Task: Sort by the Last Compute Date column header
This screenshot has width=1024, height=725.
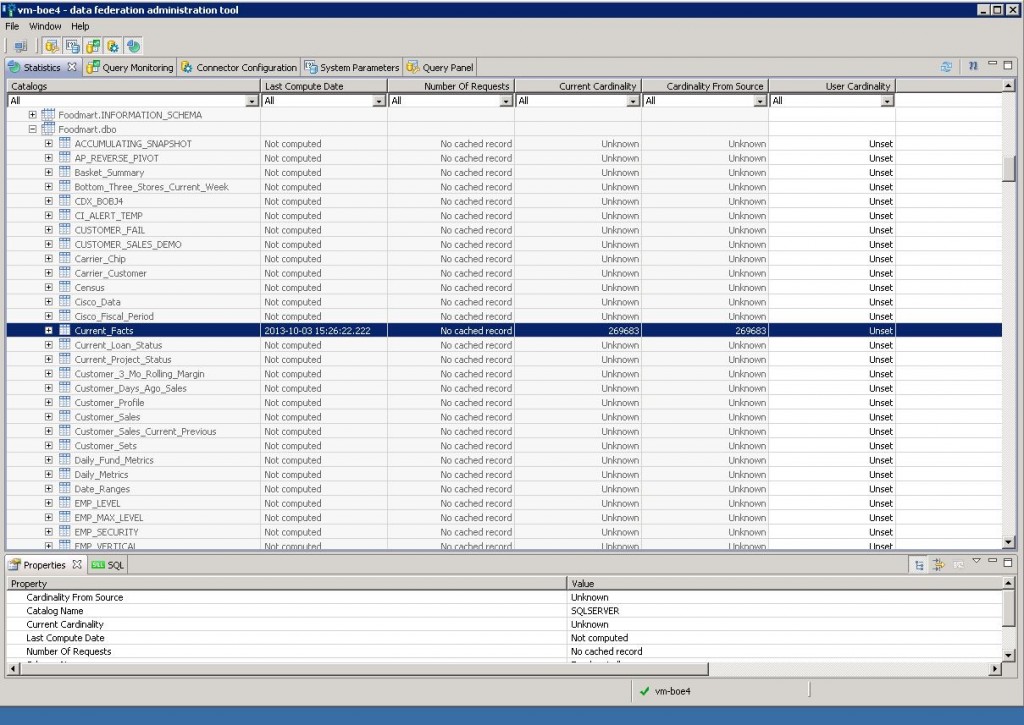Action: click(324, 86)
